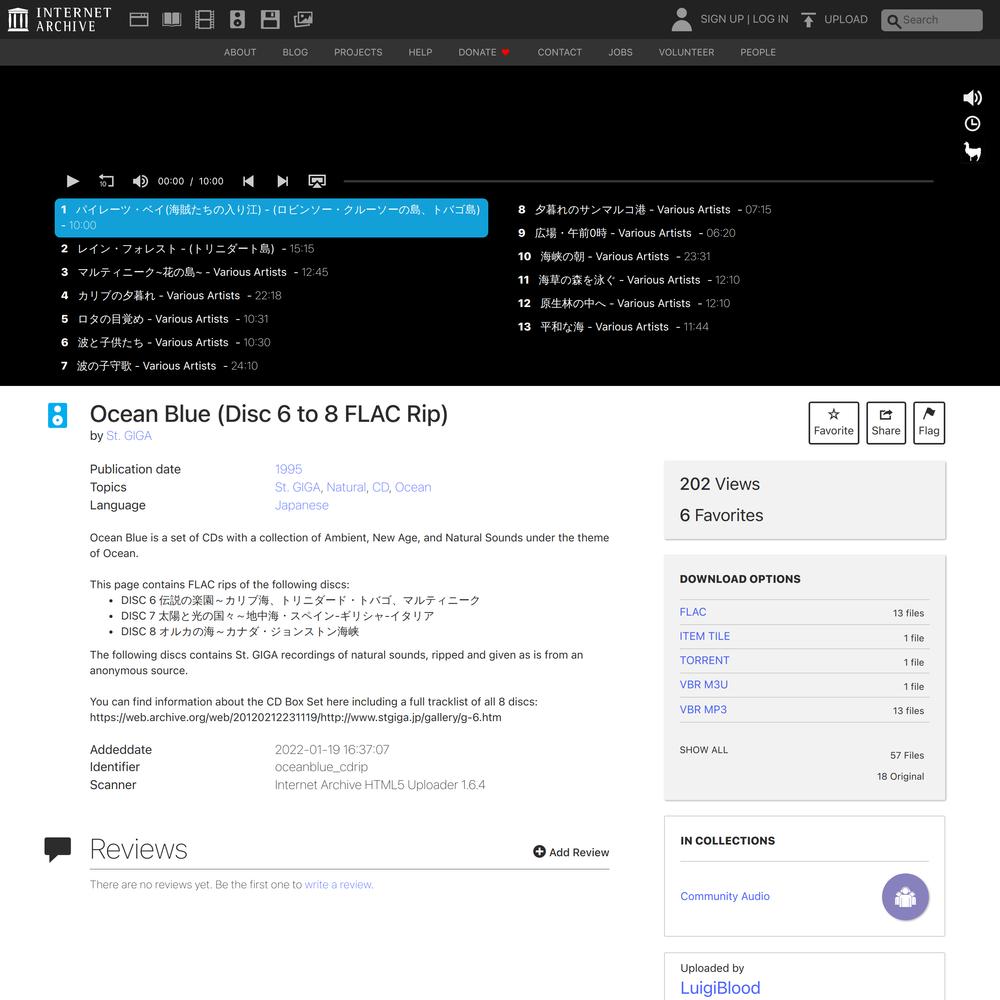Image resolution: width=1000 pixels, height=1000 pixels.
Task: Open the VOLUNTEER menu item
Action: tap(686, 52)
